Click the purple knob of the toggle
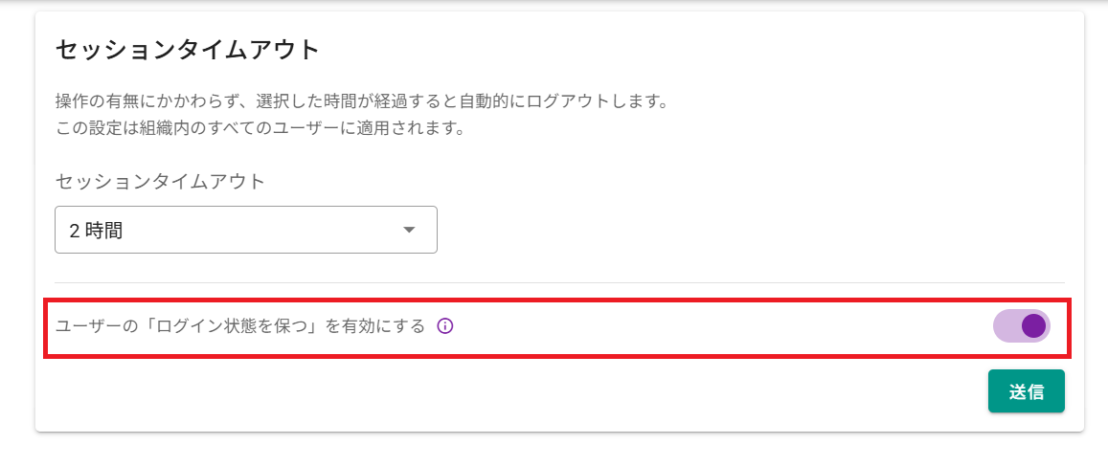Image resolution: width=1108 pixels, height=467 pixels. tap(1034, 326)
